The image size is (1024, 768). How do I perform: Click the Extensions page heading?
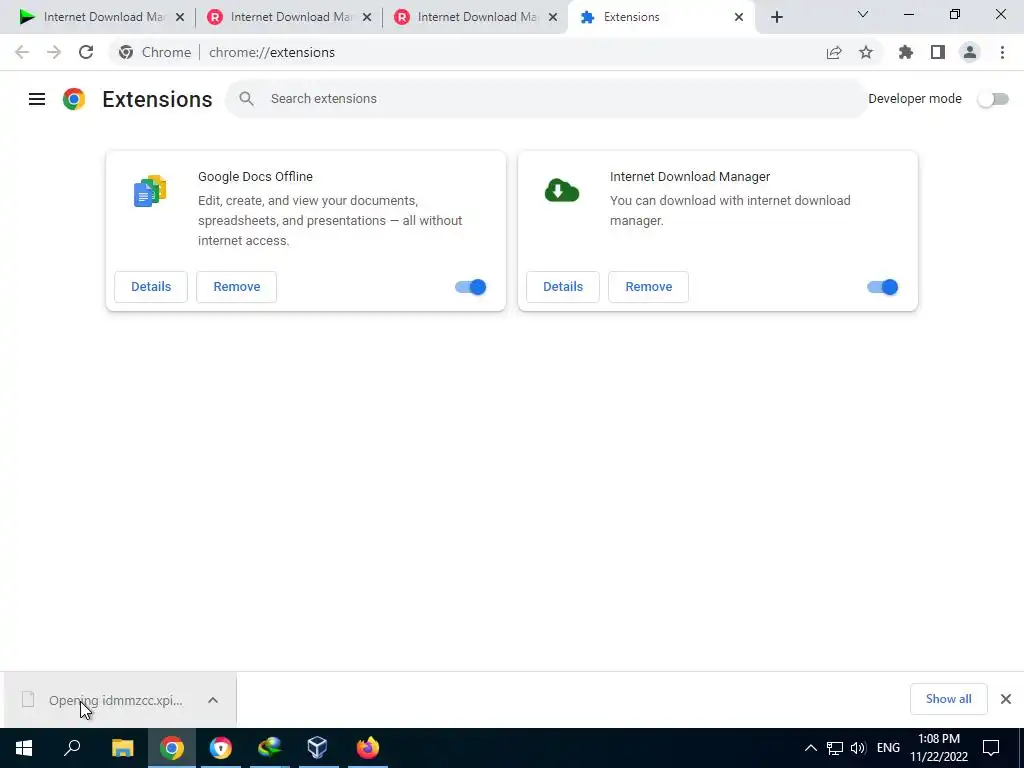[157, 99]
